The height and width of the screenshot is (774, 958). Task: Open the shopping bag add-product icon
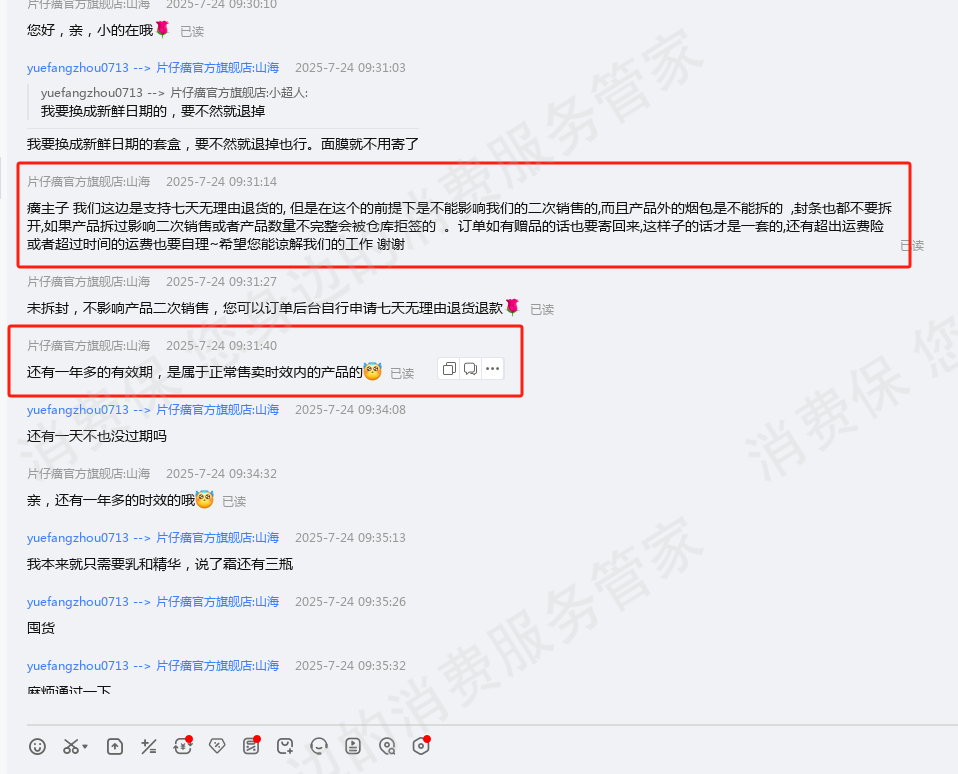tap(285, 746)
